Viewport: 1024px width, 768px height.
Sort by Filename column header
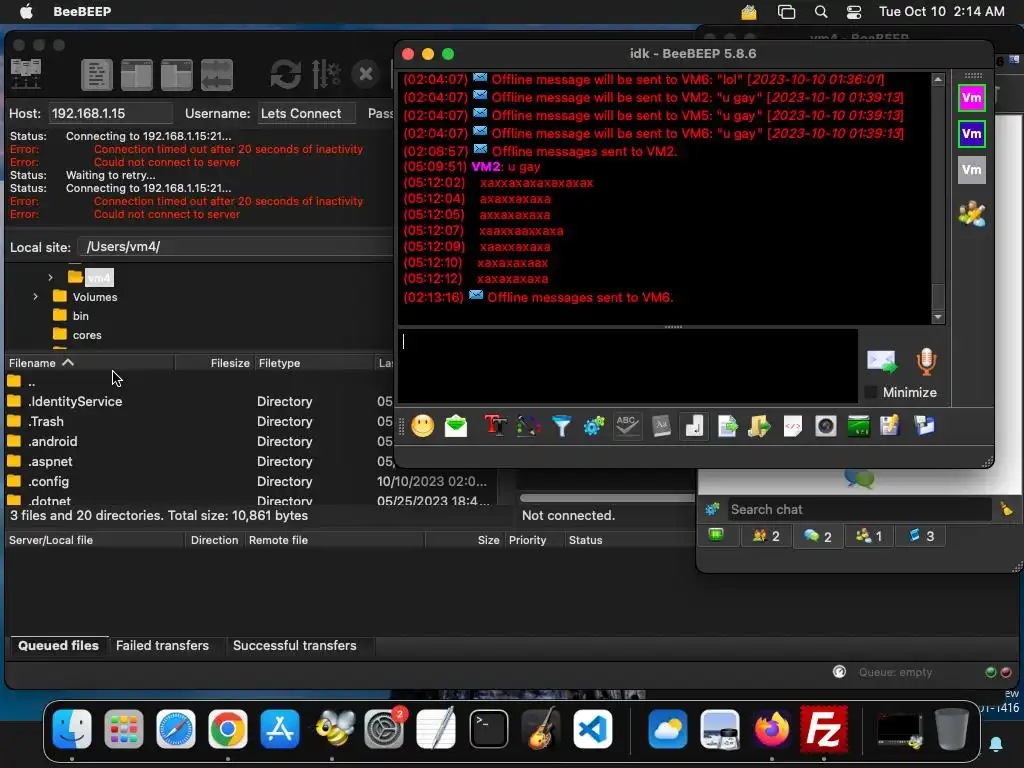[x=89, y=363]
